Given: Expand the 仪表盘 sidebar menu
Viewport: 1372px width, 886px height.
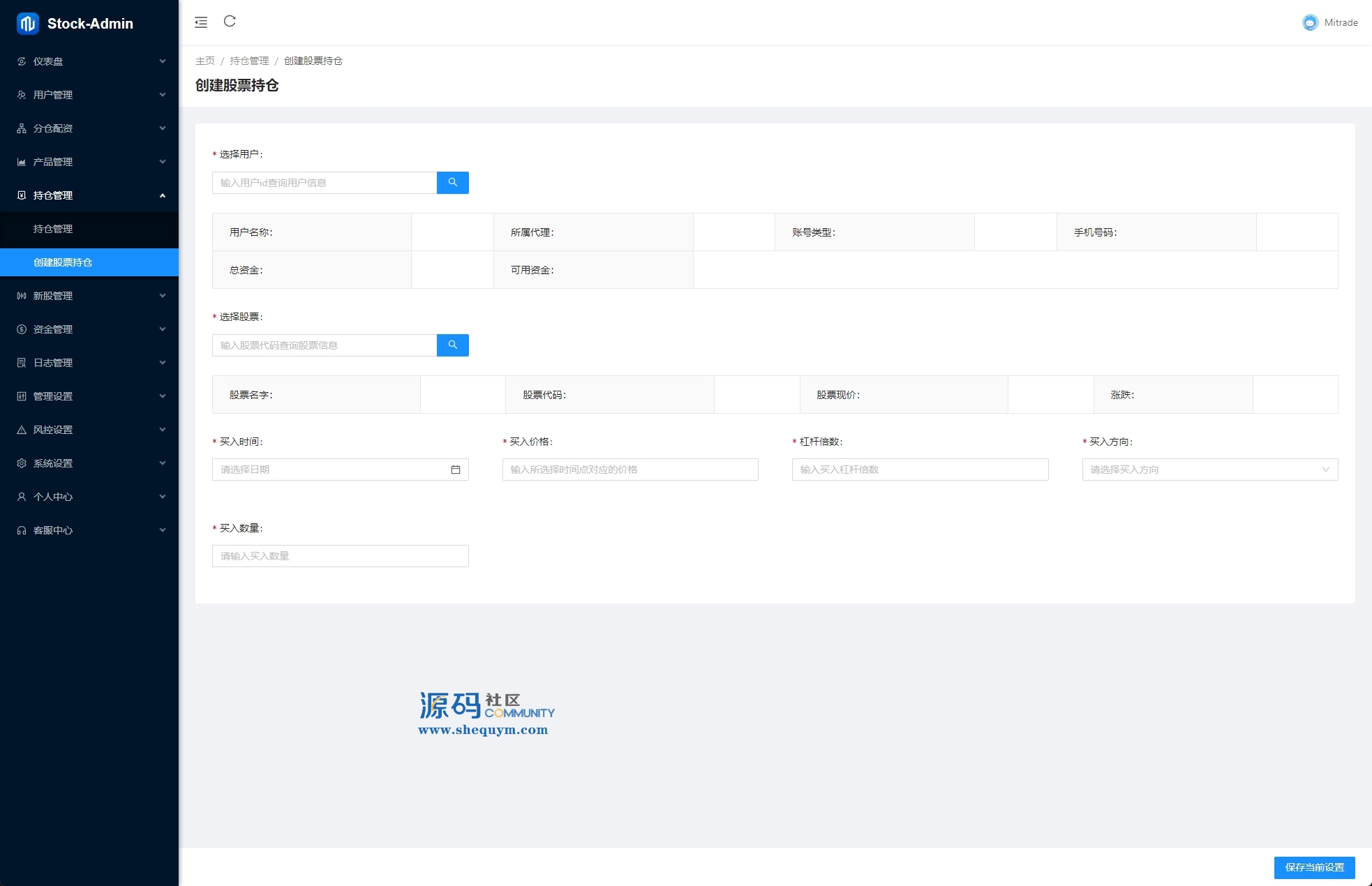Looking at the screenshot, I should [x=89, y=61].
